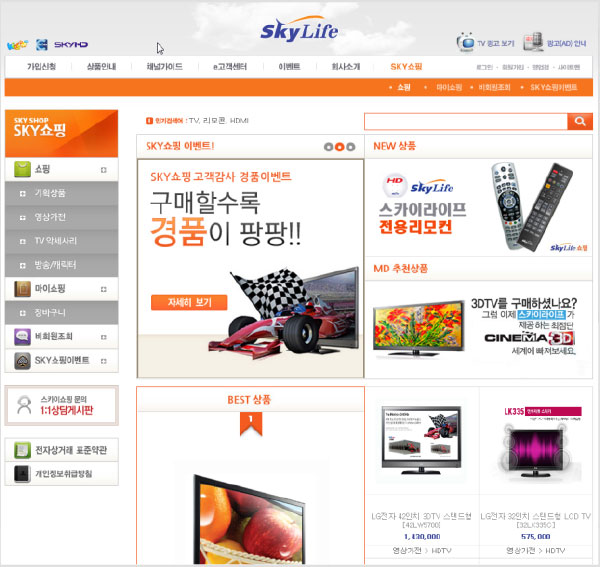The width and height of the screenshot is (600, 567).
Task: Select 비회원조회 in the orange submenu bar
Action: [x=494, y=87]
